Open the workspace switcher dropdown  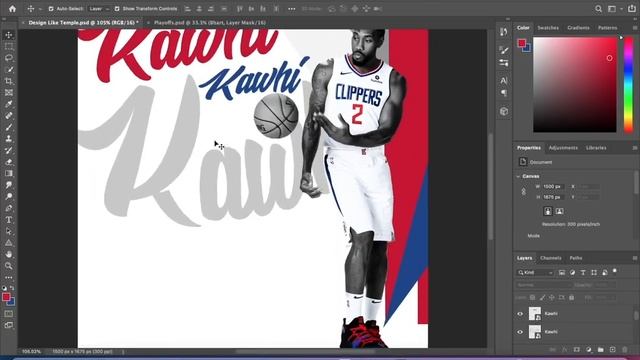click(614, 9)
